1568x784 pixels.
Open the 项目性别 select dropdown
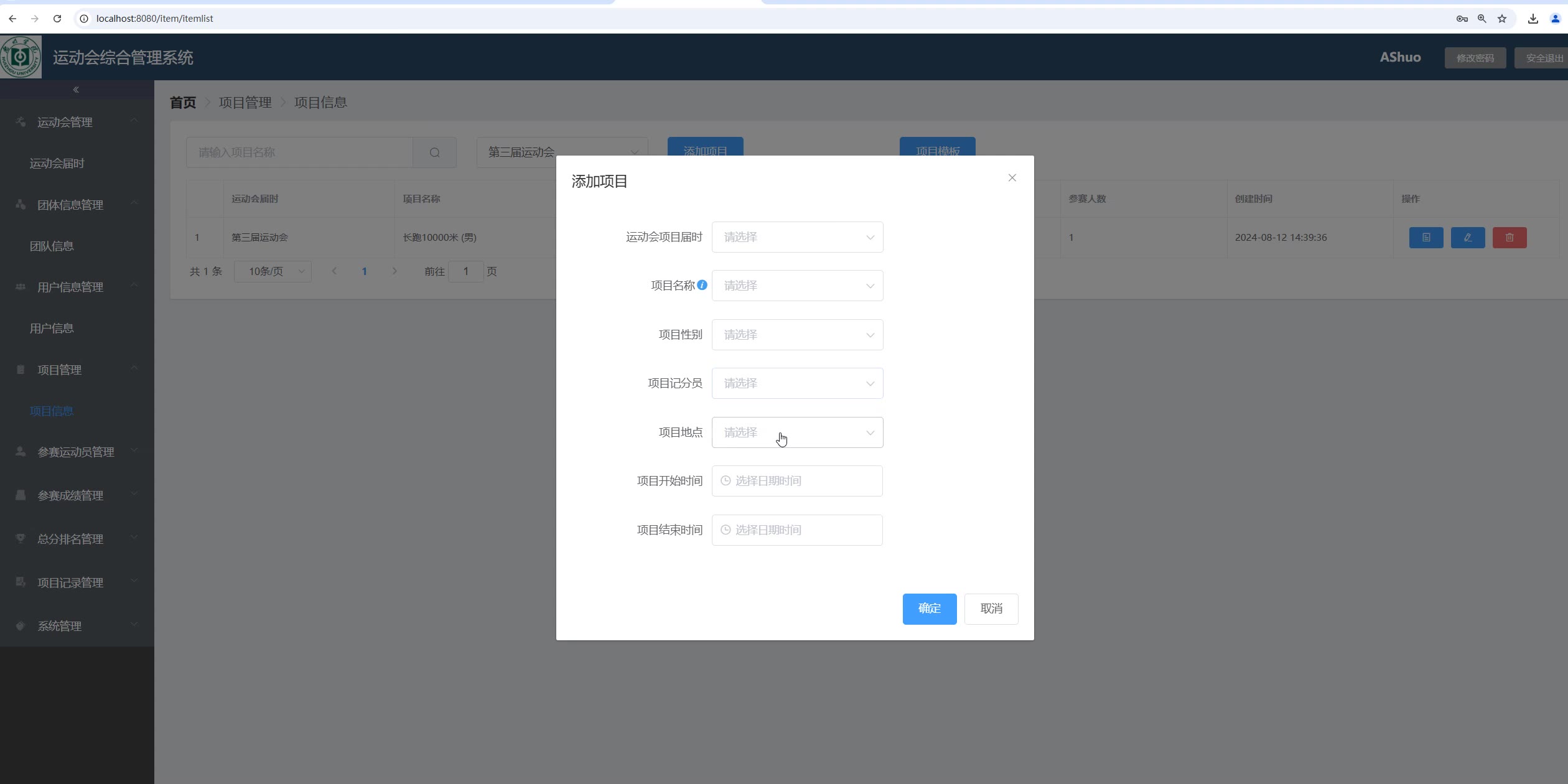click(x=797, y=335)
